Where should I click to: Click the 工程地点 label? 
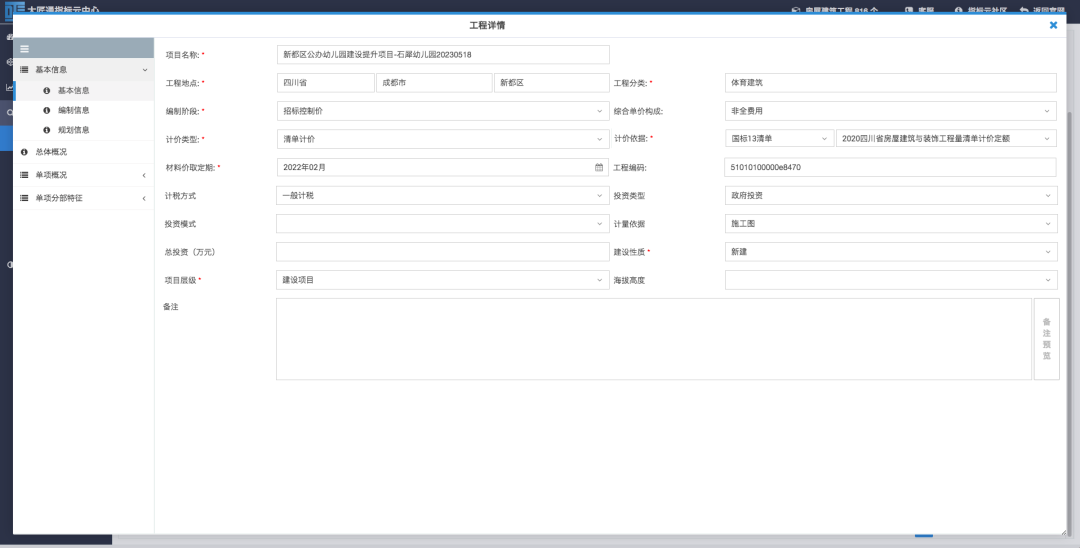(183, 83)
